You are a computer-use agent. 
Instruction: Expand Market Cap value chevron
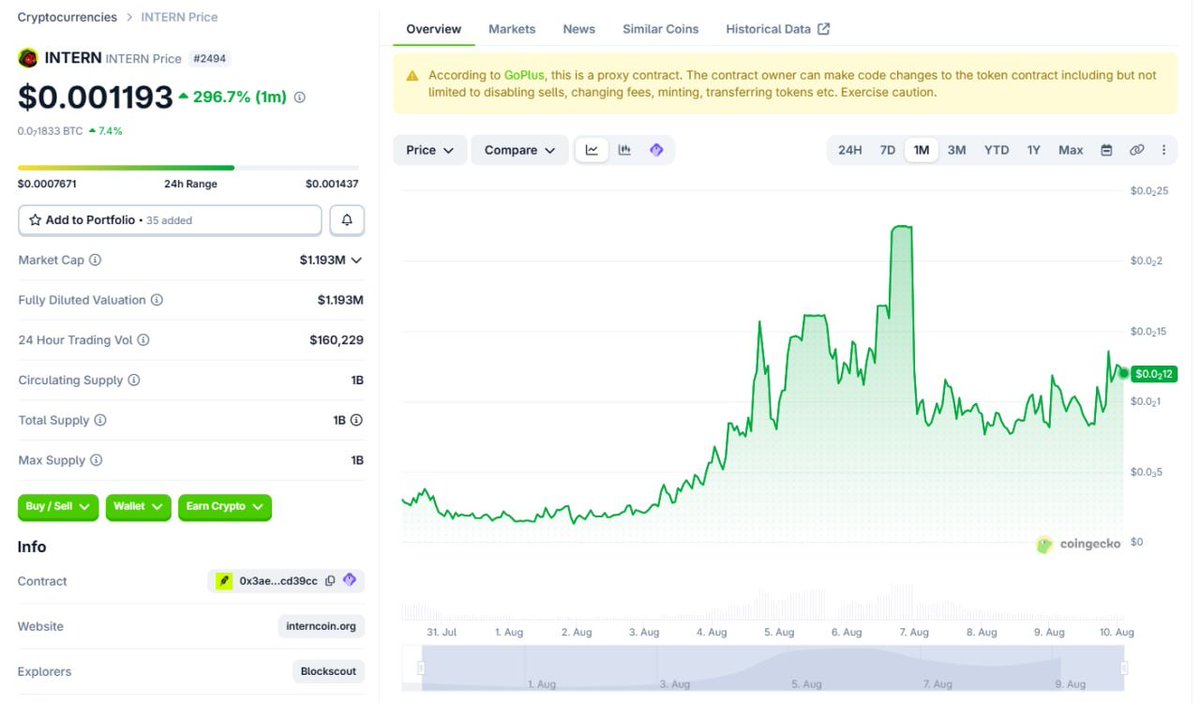[356, 260]
